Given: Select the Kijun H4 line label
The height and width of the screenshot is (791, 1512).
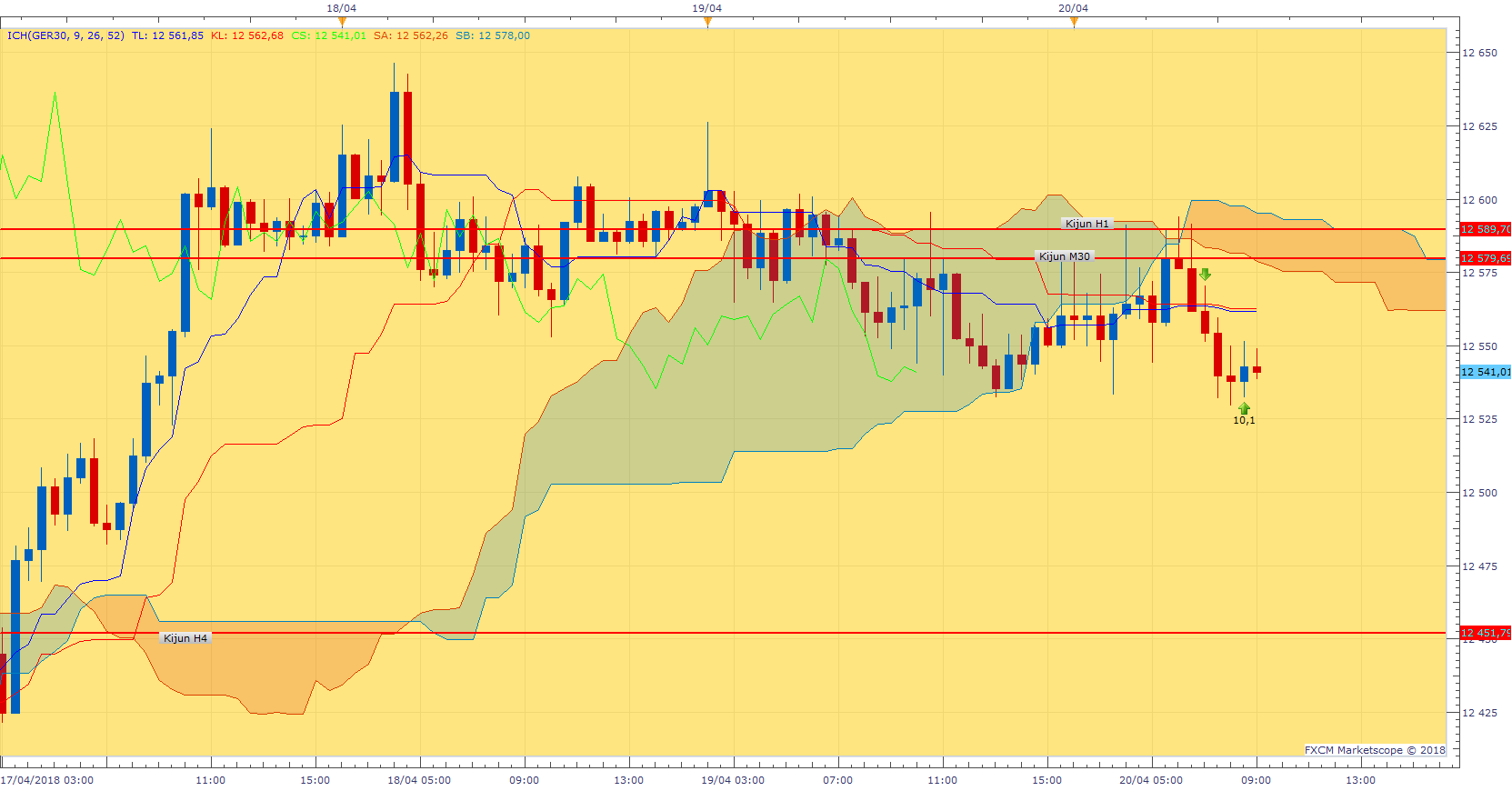Looking at the screenshot, I should click(x=185, y=638).
